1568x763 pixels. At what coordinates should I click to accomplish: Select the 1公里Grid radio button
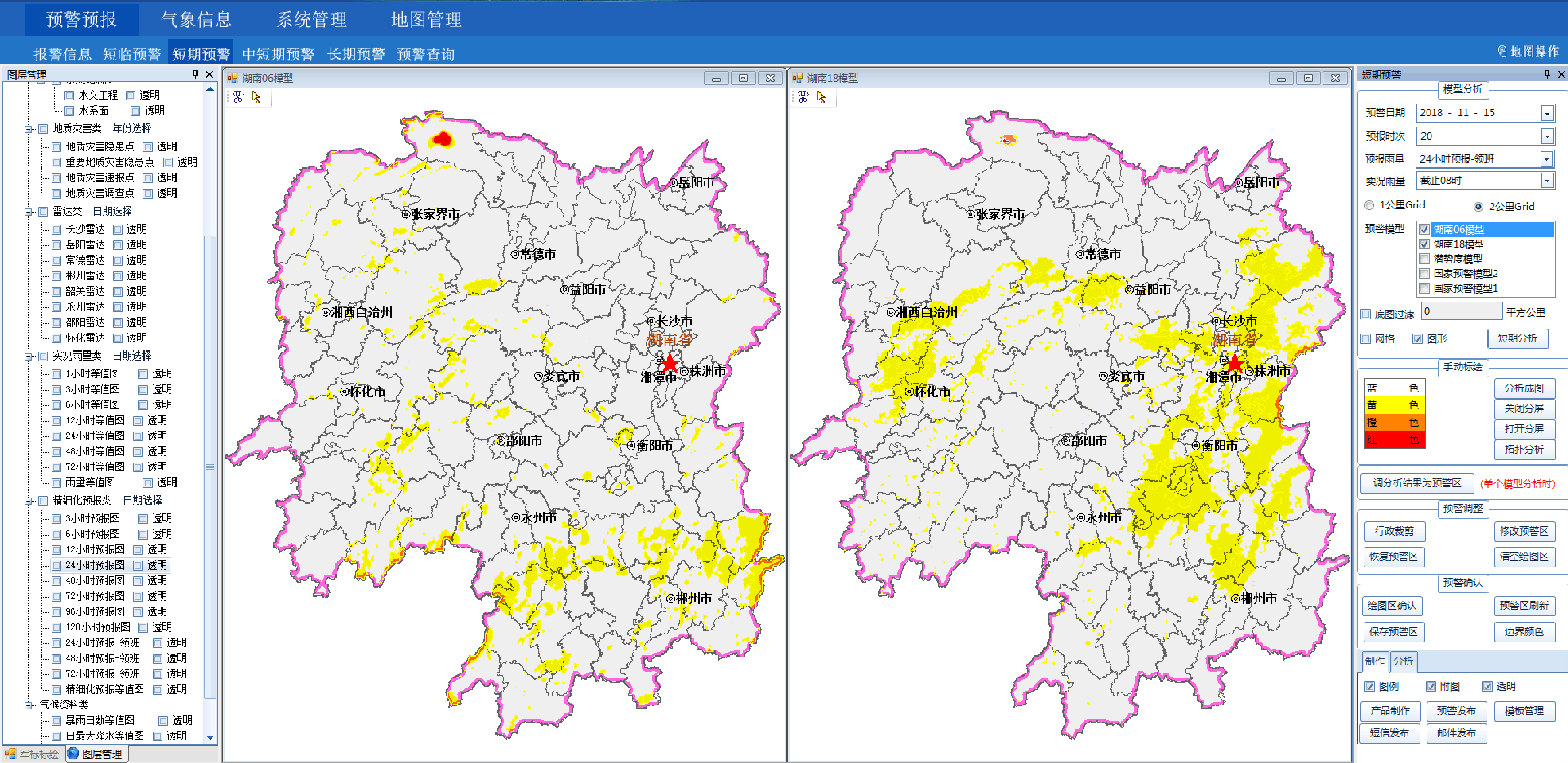(1370, 205)
